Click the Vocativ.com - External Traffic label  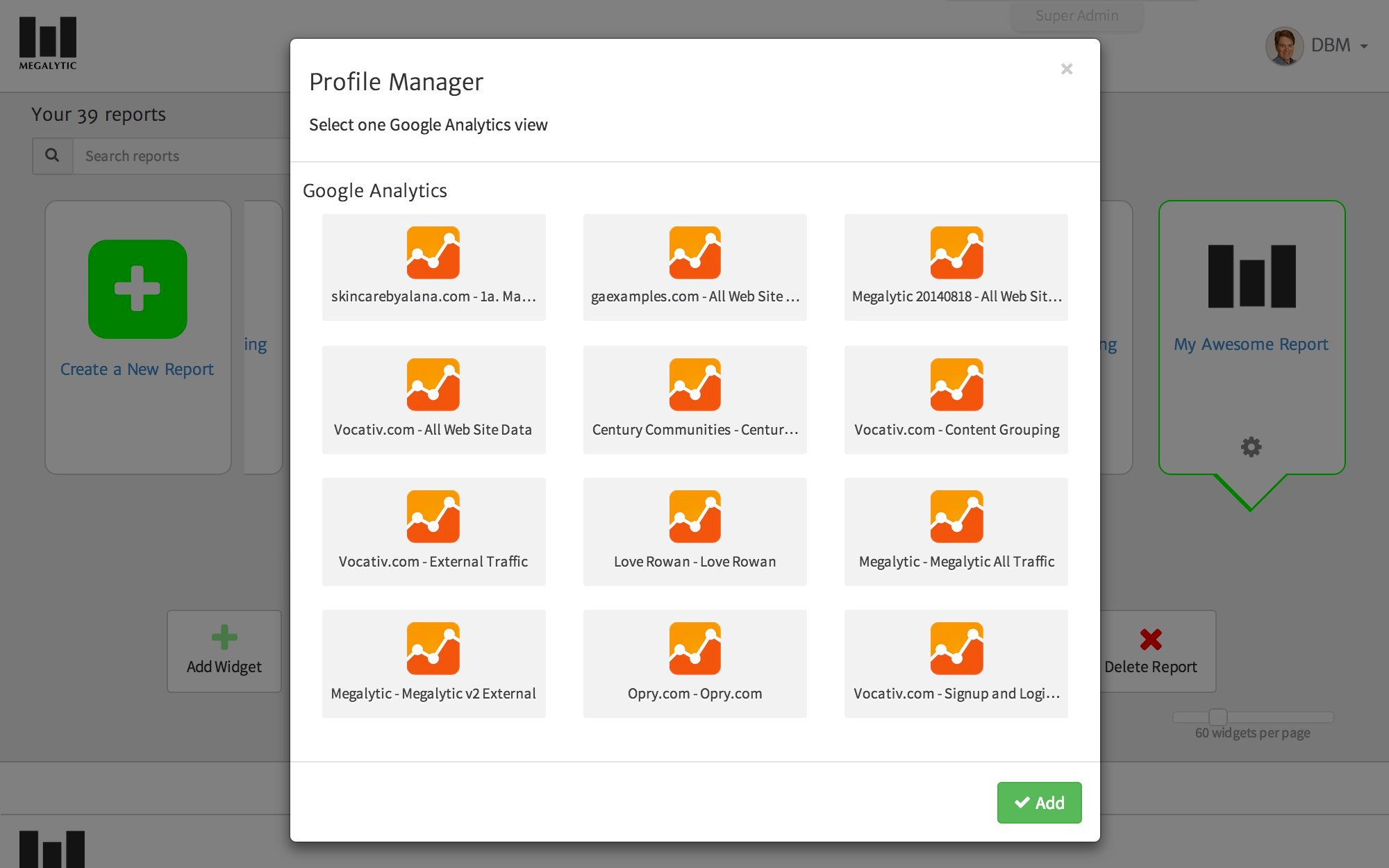[x=433, y=562]
